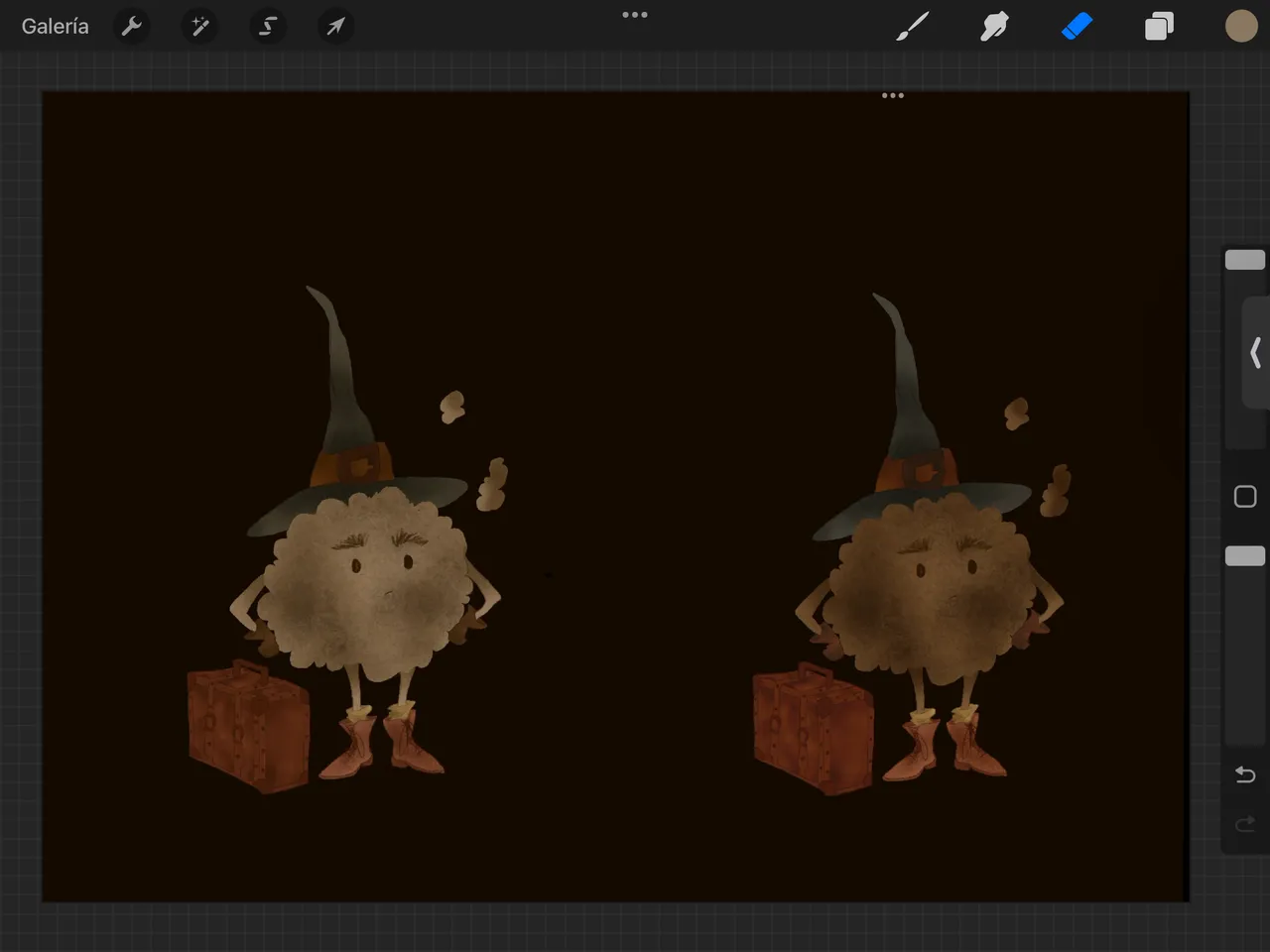The image size is (1270, 952).
Task: Select the blue Eraser tool
Action: point(1077,27)
